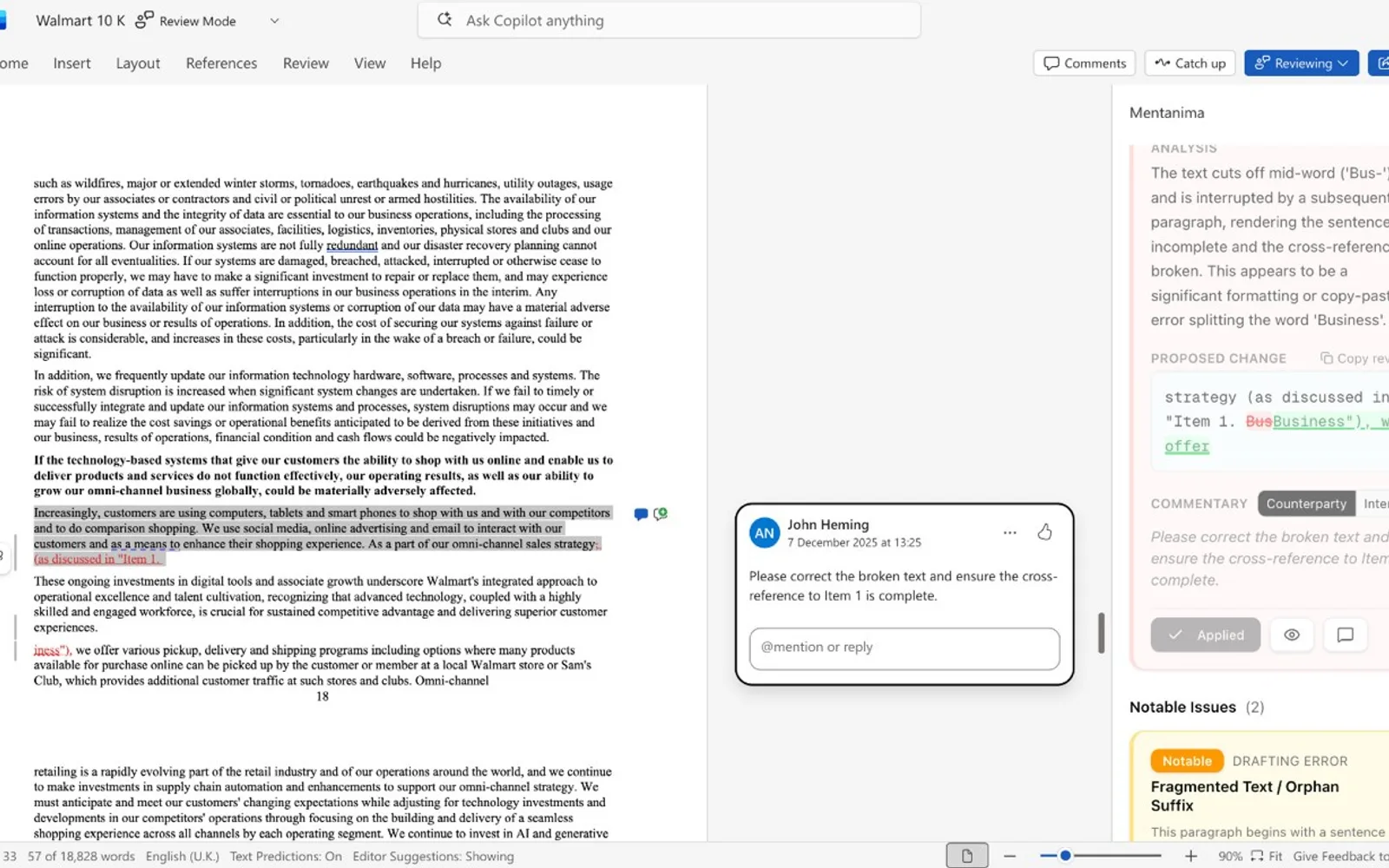
Task: Open the Comments pane button
Action: pos(1084,63)
